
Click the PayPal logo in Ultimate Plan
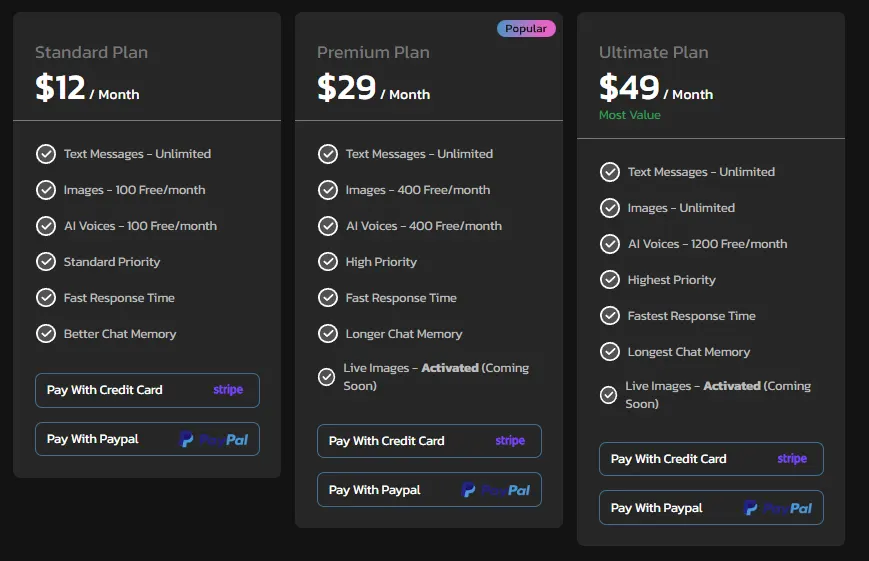coord(778,508)
